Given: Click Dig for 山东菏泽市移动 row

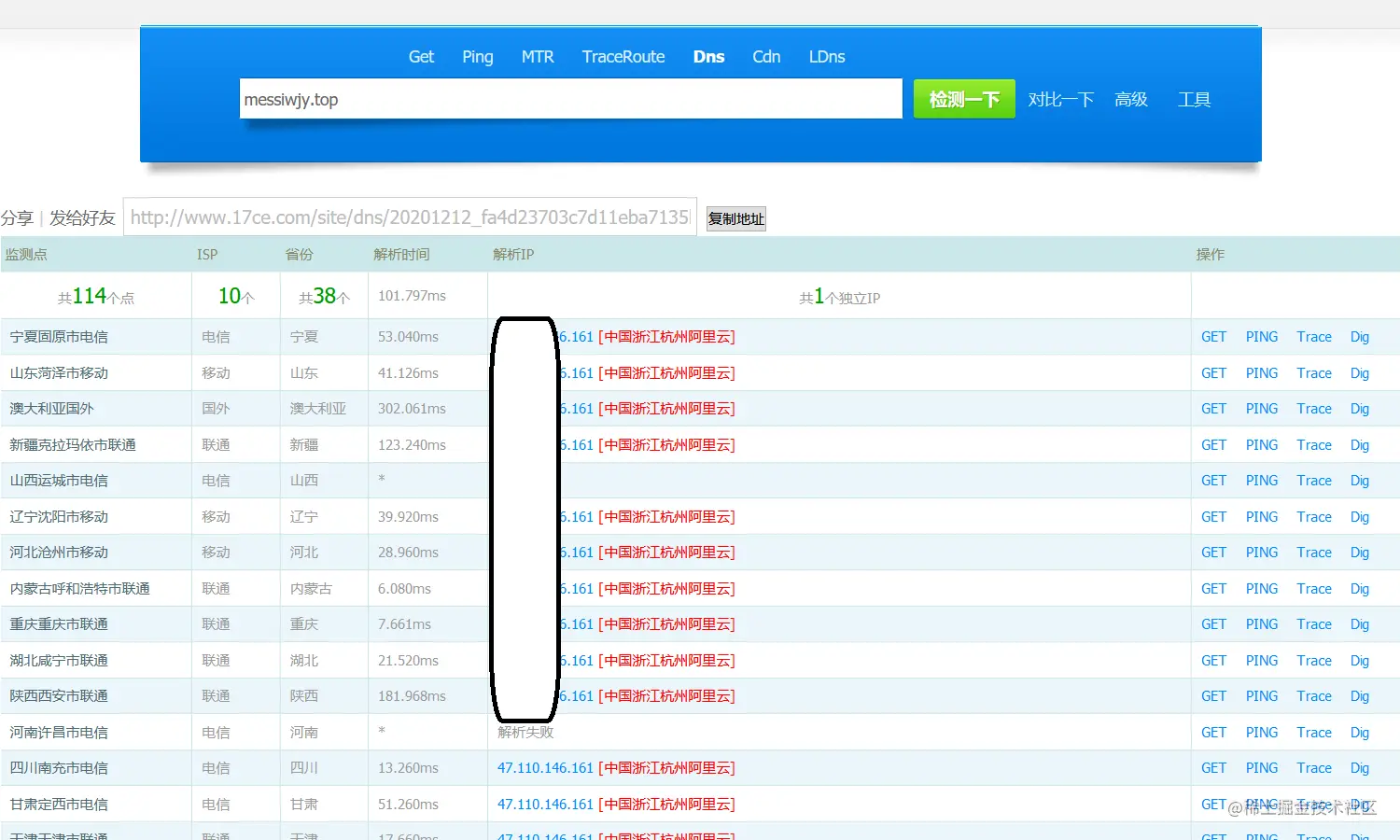Looking at the screenshot, I should point(1360,373).
